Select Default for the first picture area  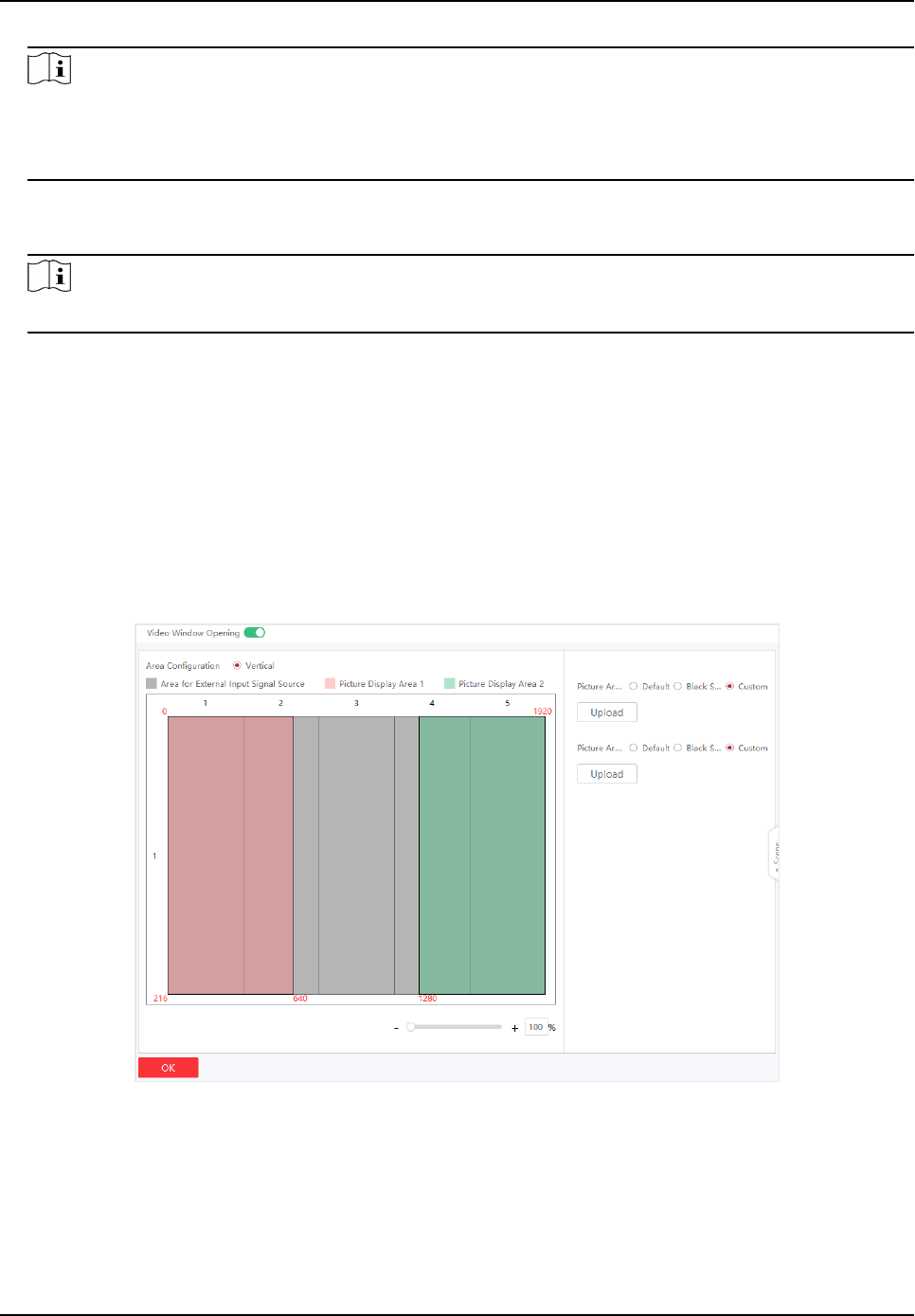tap(634, 686)
